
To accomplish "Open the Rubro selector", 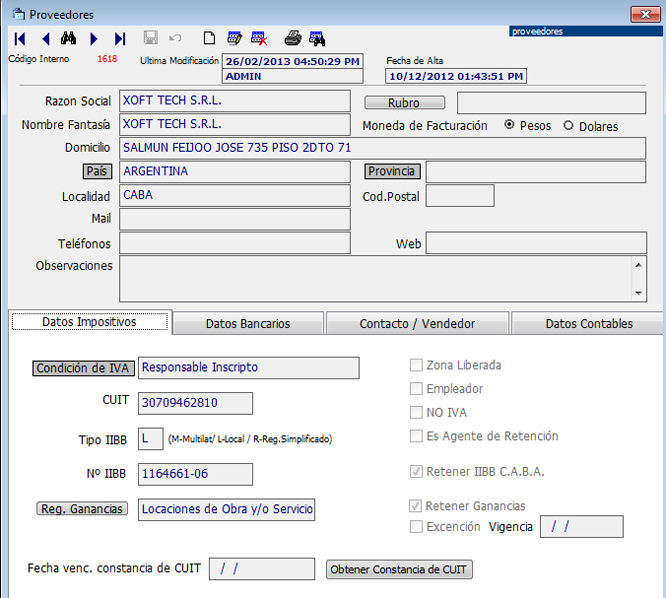I will click(x=404, y=103).
